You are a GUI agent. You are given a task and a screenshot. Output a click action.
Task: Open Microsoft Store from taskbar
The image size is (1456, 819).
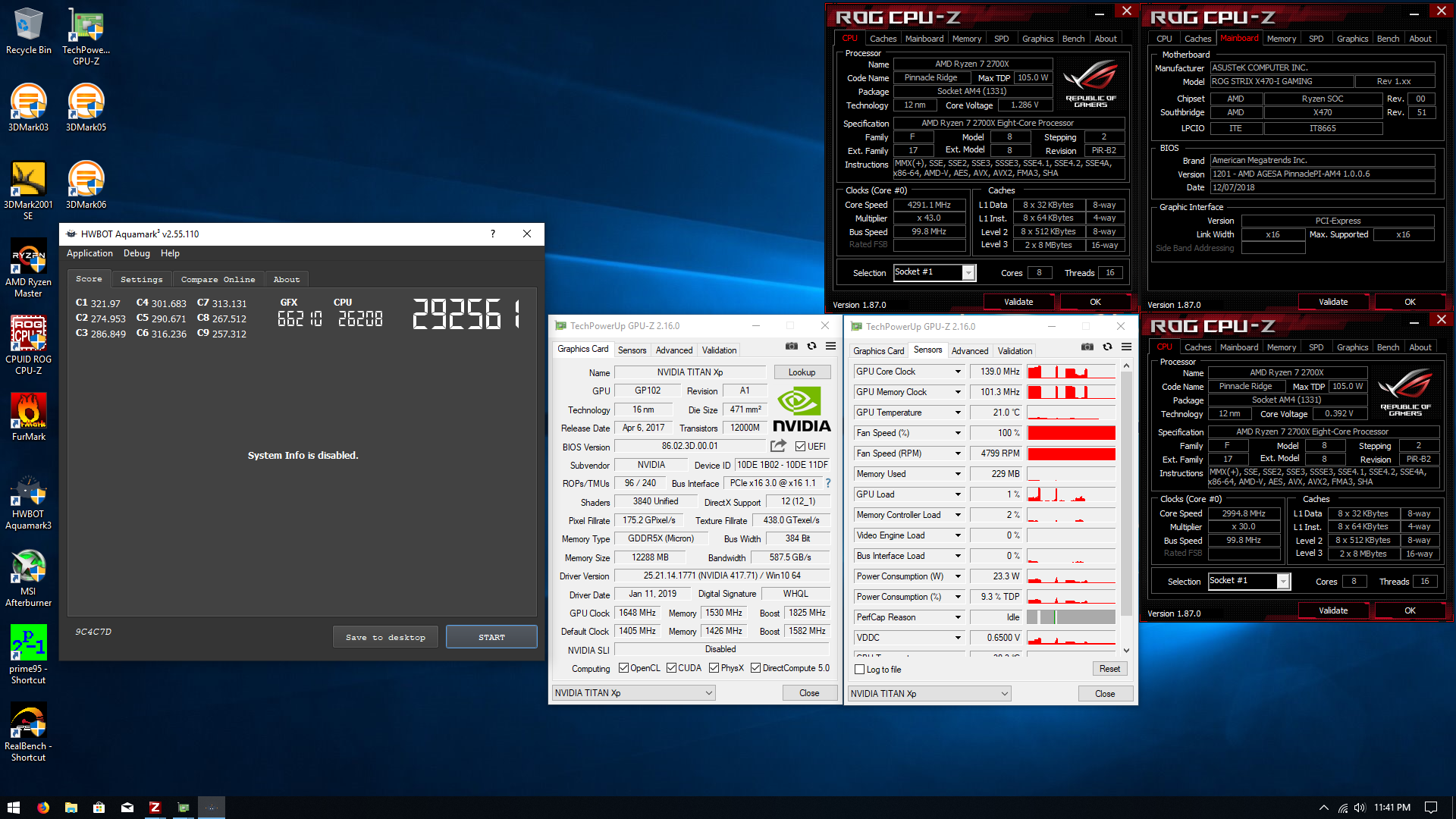click(99, 808)
